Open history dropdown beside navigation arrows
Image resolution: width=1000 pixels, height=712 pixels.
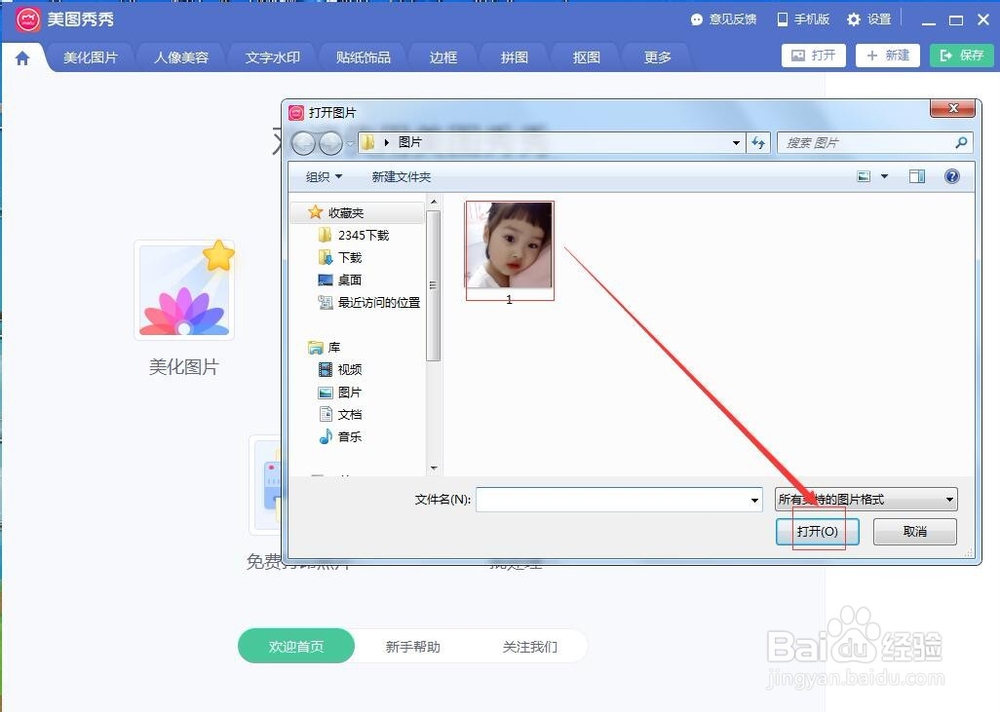click(349, 144)
